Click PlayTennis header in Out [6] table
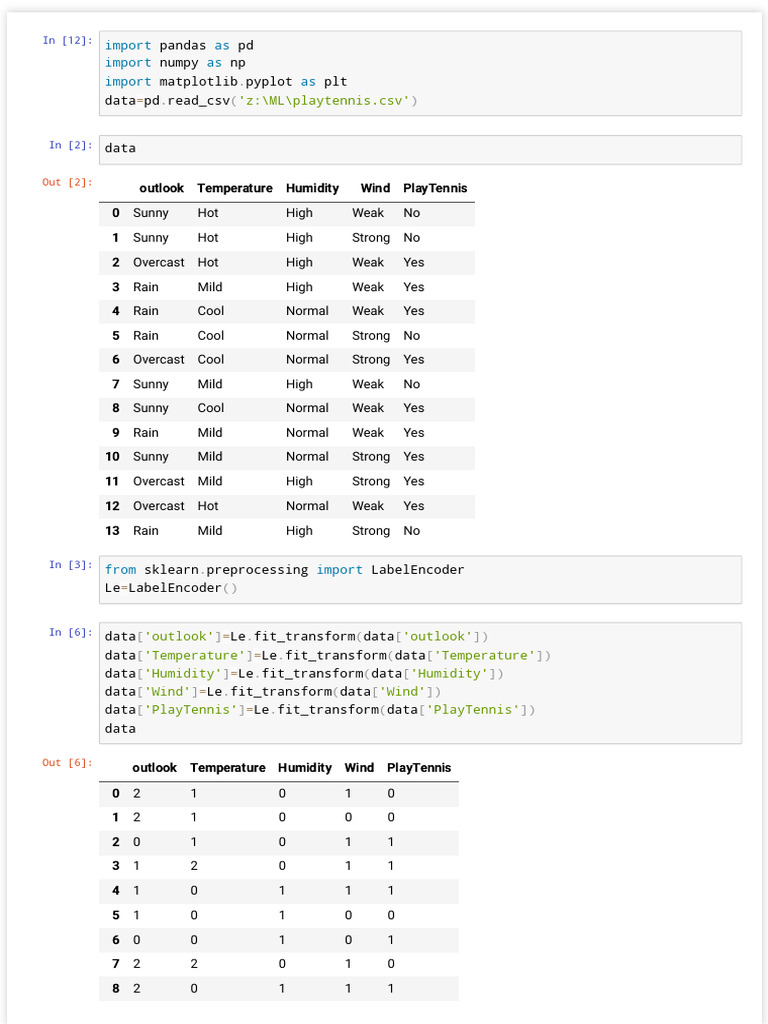The width and height of the screenshot is (768, 1024). pos(419,768)
